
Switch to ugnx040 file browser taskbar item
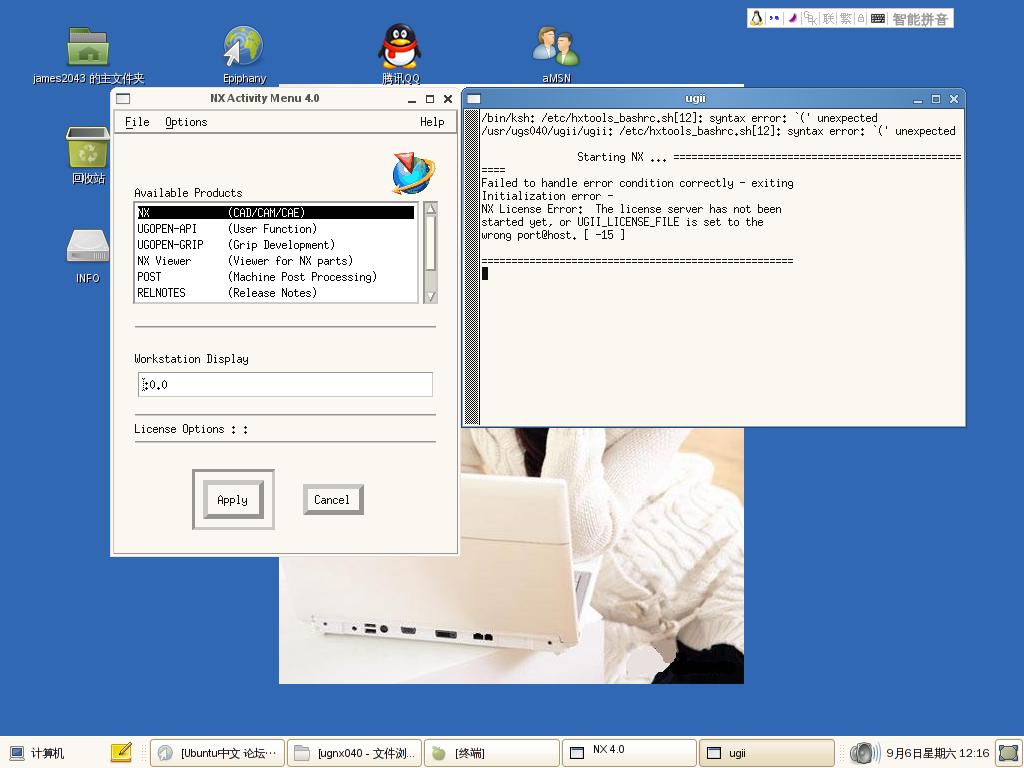[355, 753]
